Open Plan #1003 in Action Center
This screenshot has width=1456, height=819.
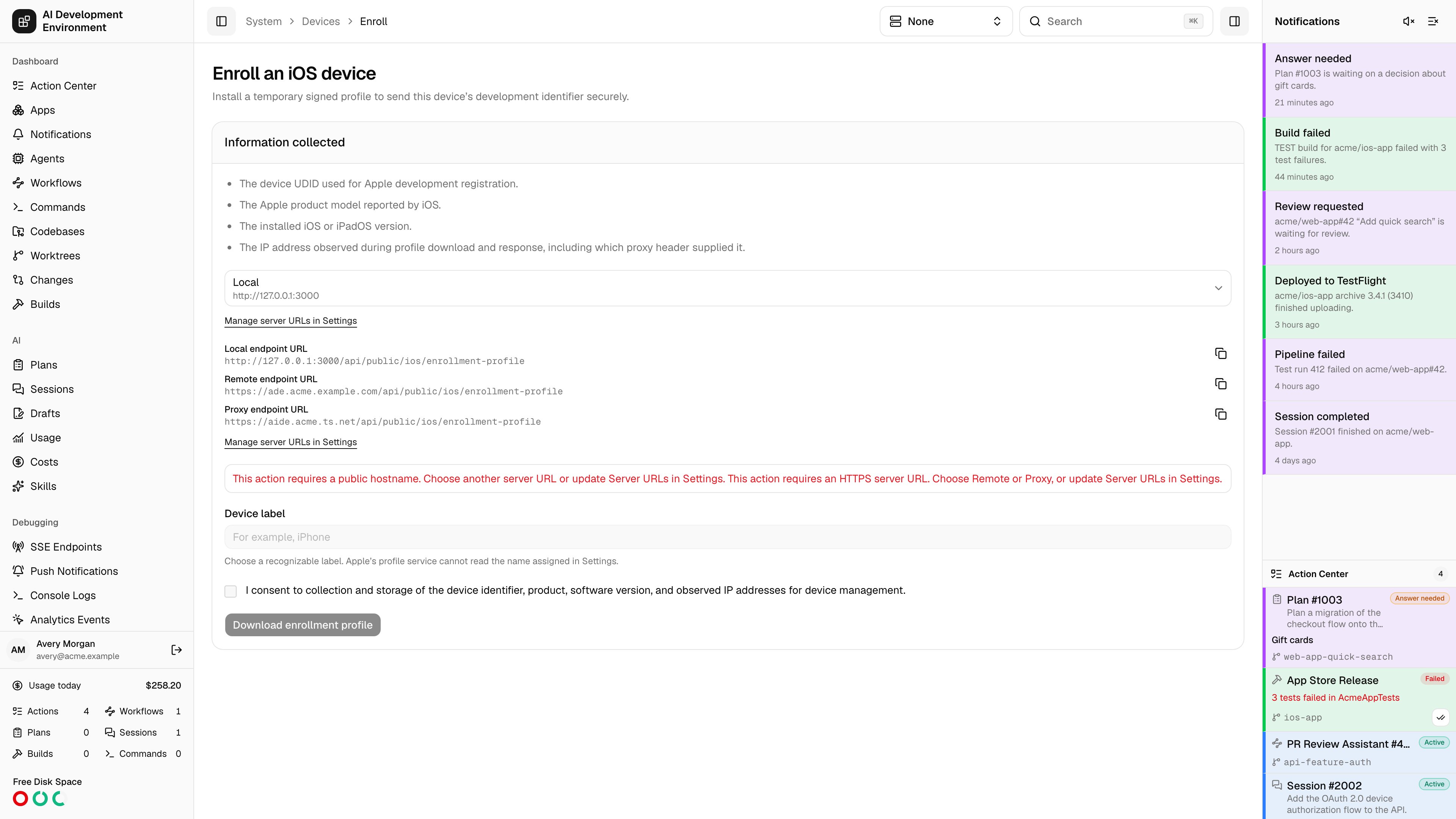pyautogui.click(x=1359, y=628)
